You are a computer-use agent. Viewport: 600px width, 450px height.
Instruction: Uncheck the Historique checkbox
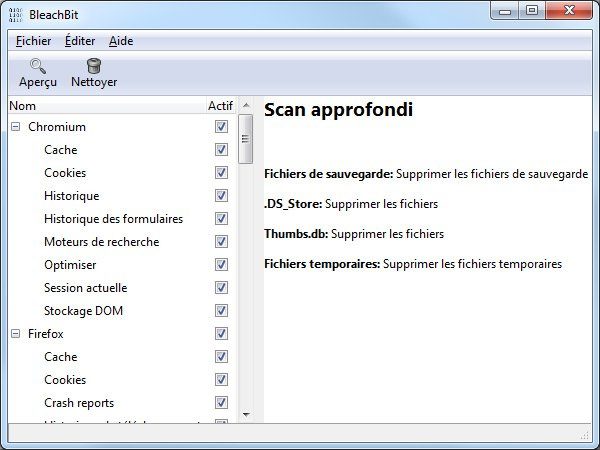(221, 196)
